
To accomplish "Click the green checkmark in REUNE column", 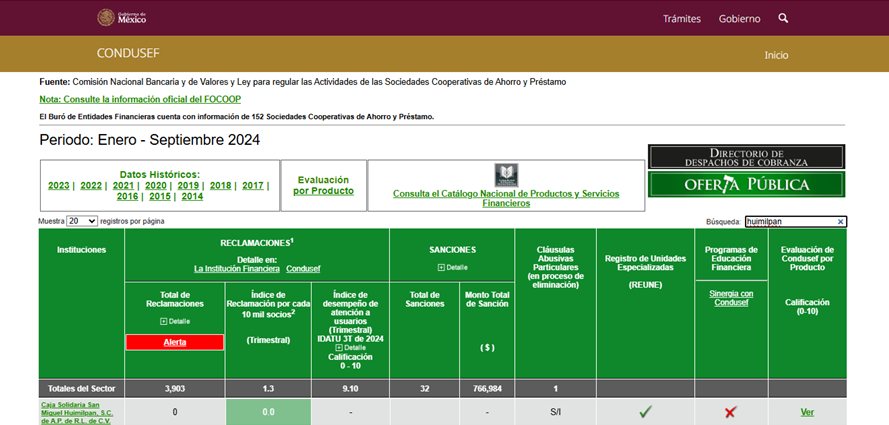I will coord(645,411).
